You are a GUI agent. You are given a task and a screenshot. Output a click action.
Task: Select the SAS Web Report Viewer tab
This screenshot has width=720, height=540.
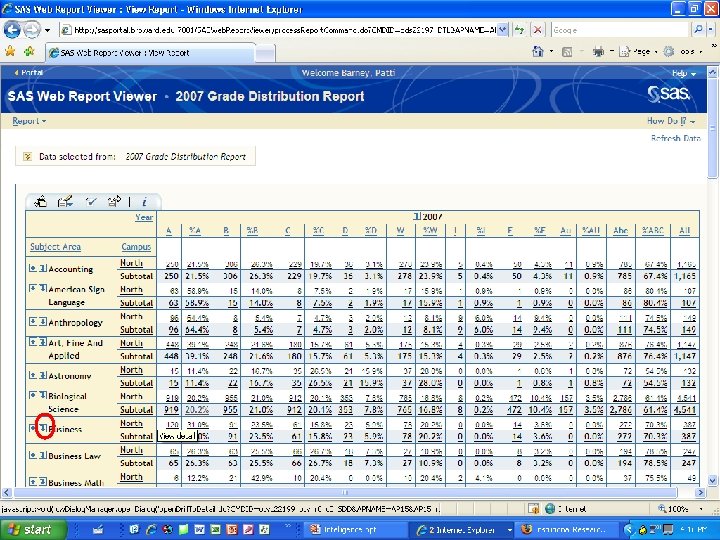151,53
